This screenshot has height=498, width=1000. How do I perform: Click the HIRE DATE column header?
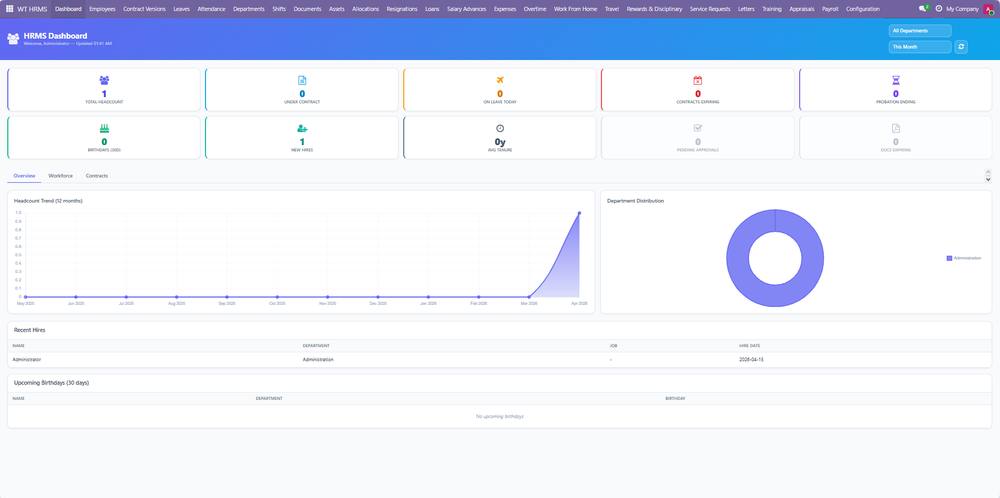pos(749,346)
